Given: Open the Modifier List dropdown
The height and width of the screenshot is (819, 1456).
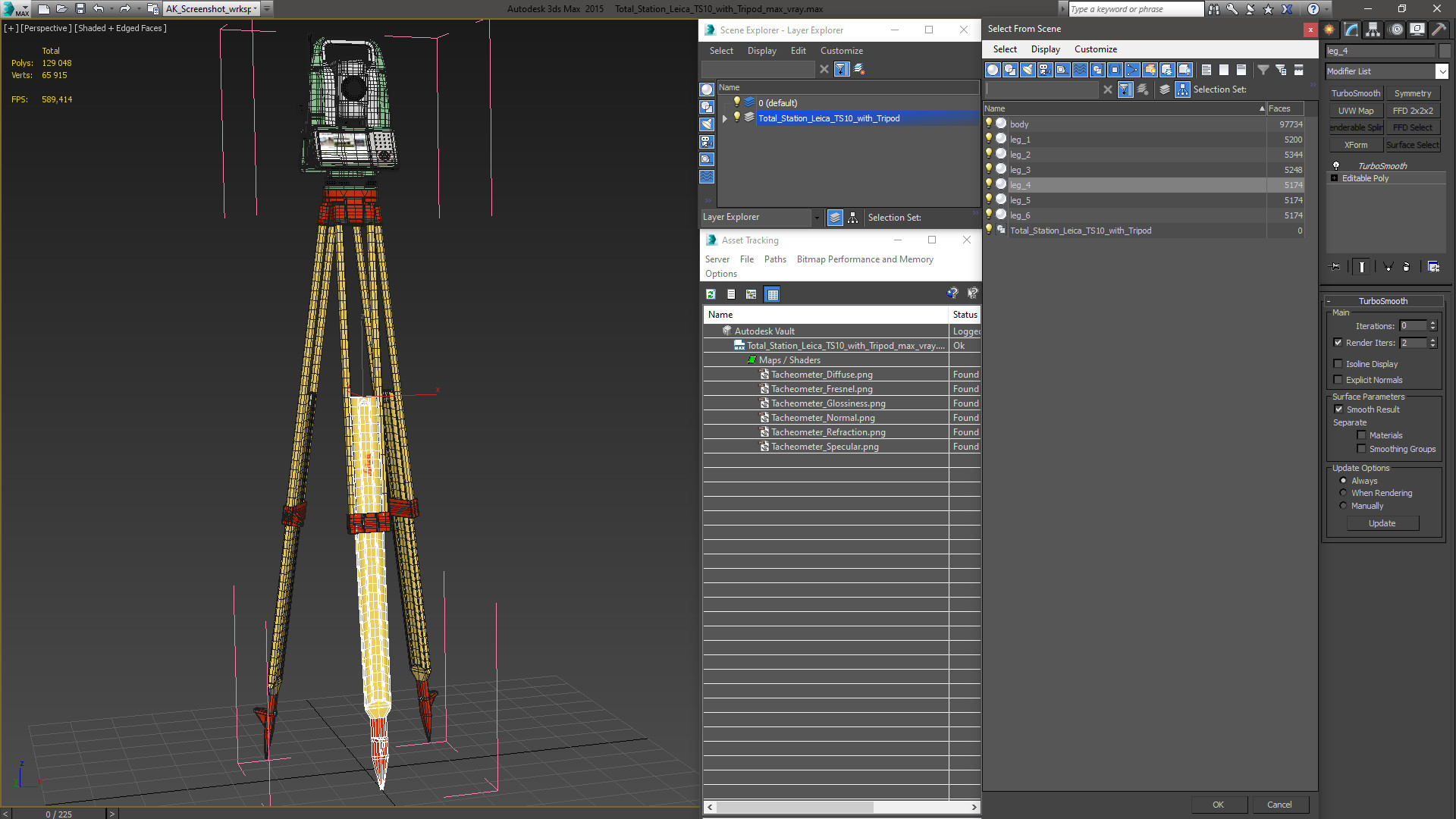Looking at the screenshot, I should (x=1442, y=71).
